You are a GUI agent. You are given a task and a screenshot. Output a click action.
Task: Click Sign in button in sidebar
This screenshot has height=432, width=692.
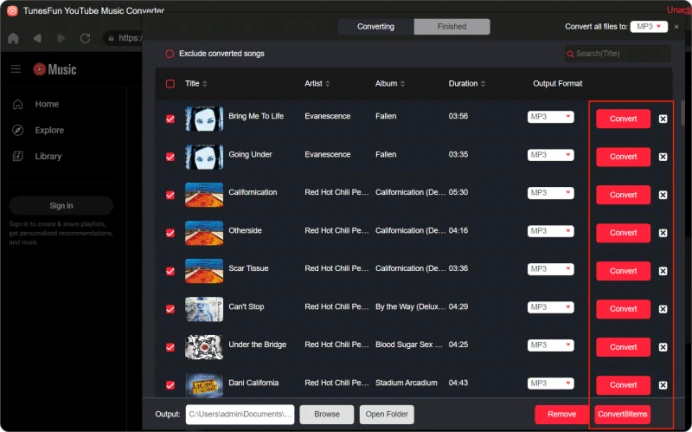point(61,206)
